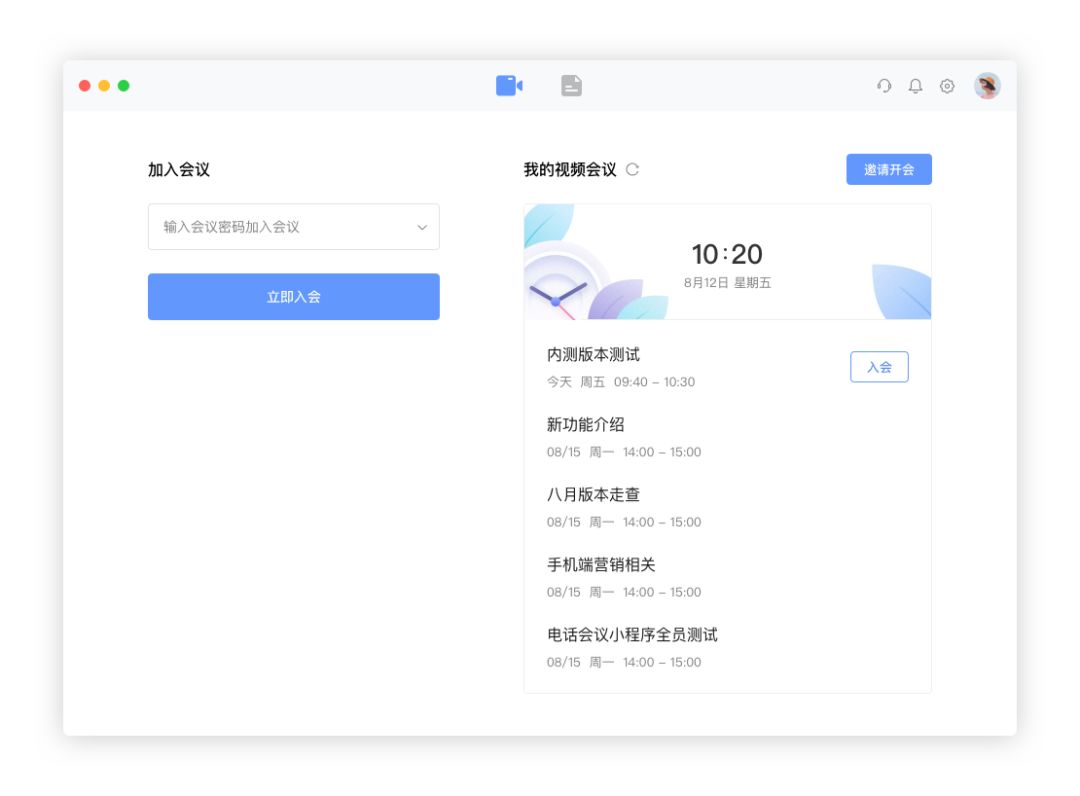The height and width of the screenshot is (796, 1080).
Task: Refresh the 我的视频会议 meeting list
Action: click(x=632, y=169)
